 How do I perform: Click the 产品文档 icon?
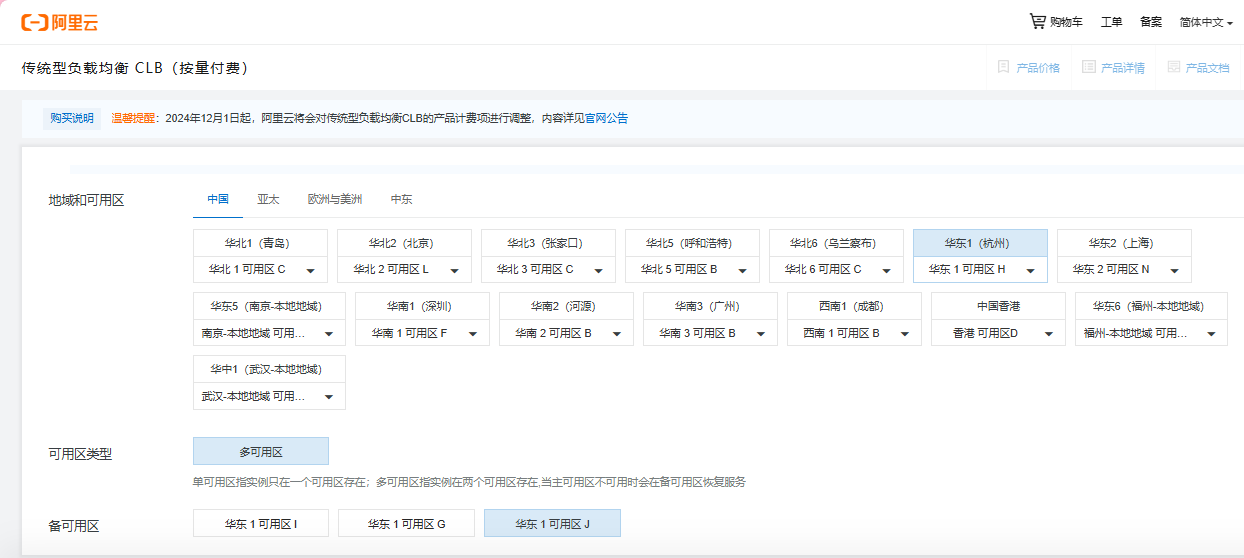point(1173,67)
